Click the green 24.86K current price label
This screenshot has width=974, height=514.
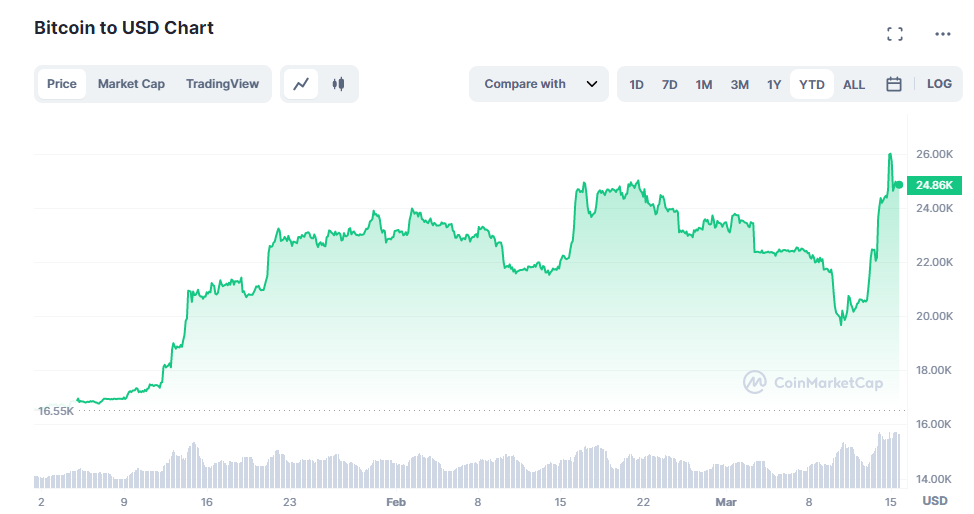pyautogui.click(x=934, y=185)
